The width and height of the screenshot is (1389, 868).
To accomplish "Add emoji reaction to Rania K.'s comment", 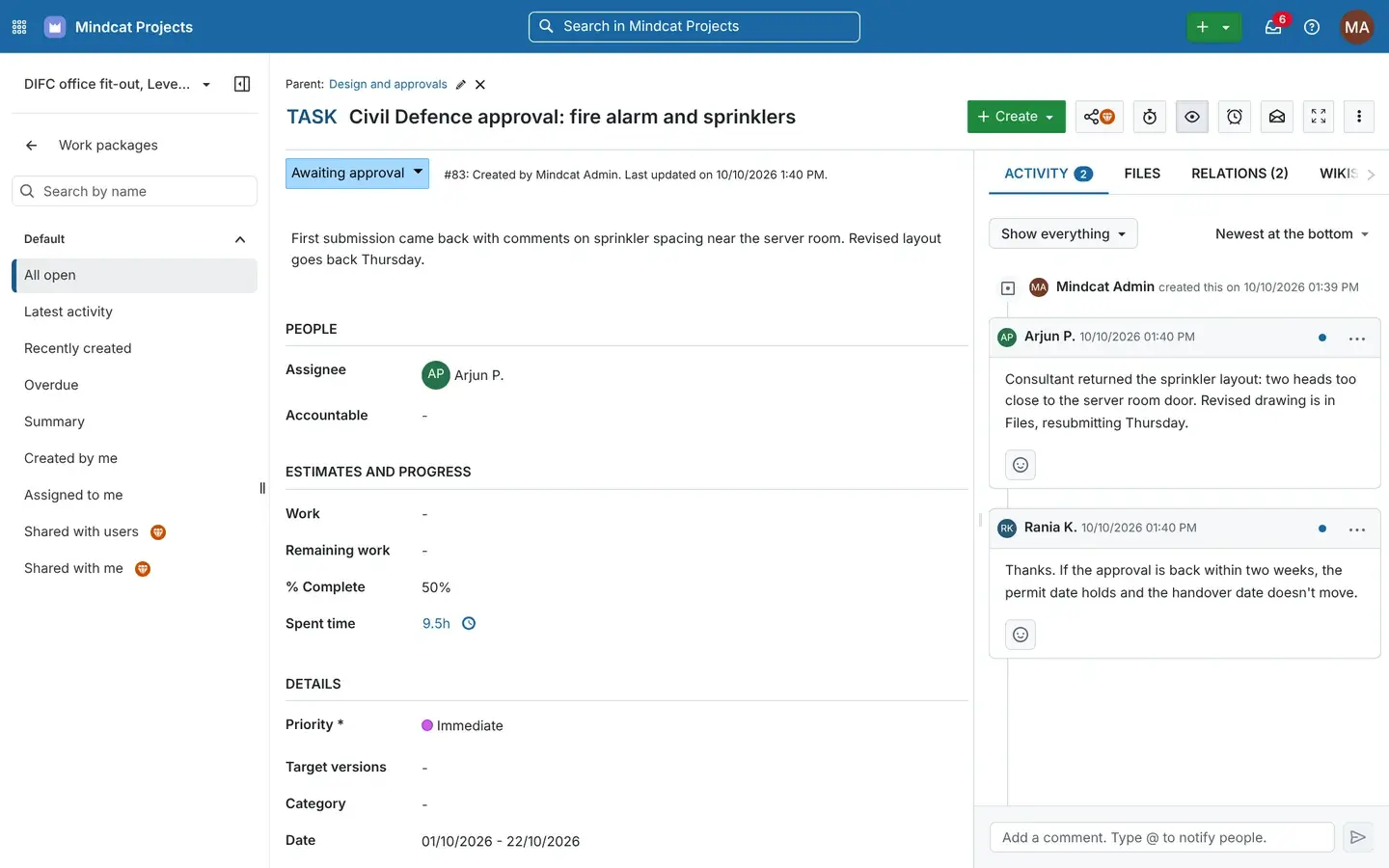I will (1021, 635).
